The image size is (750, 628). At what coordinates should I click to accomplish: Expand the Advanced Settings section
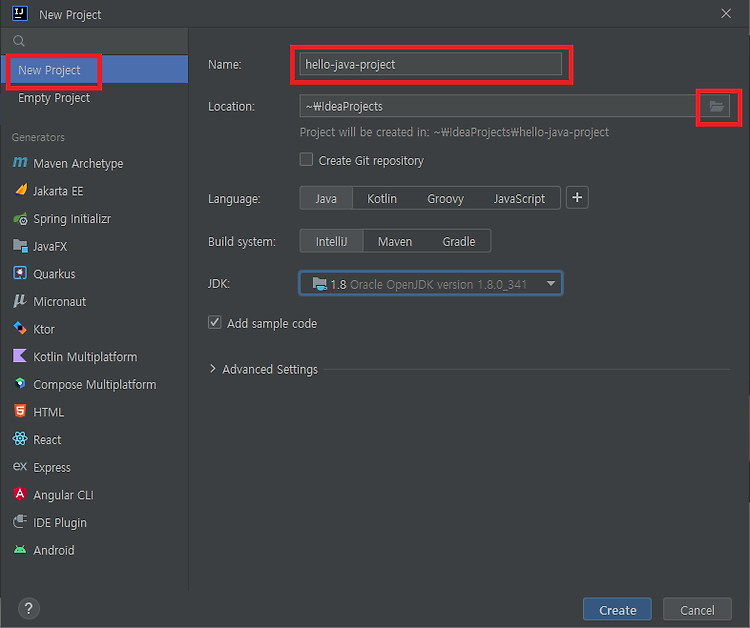pyautogui.click(x=213, y=369)
